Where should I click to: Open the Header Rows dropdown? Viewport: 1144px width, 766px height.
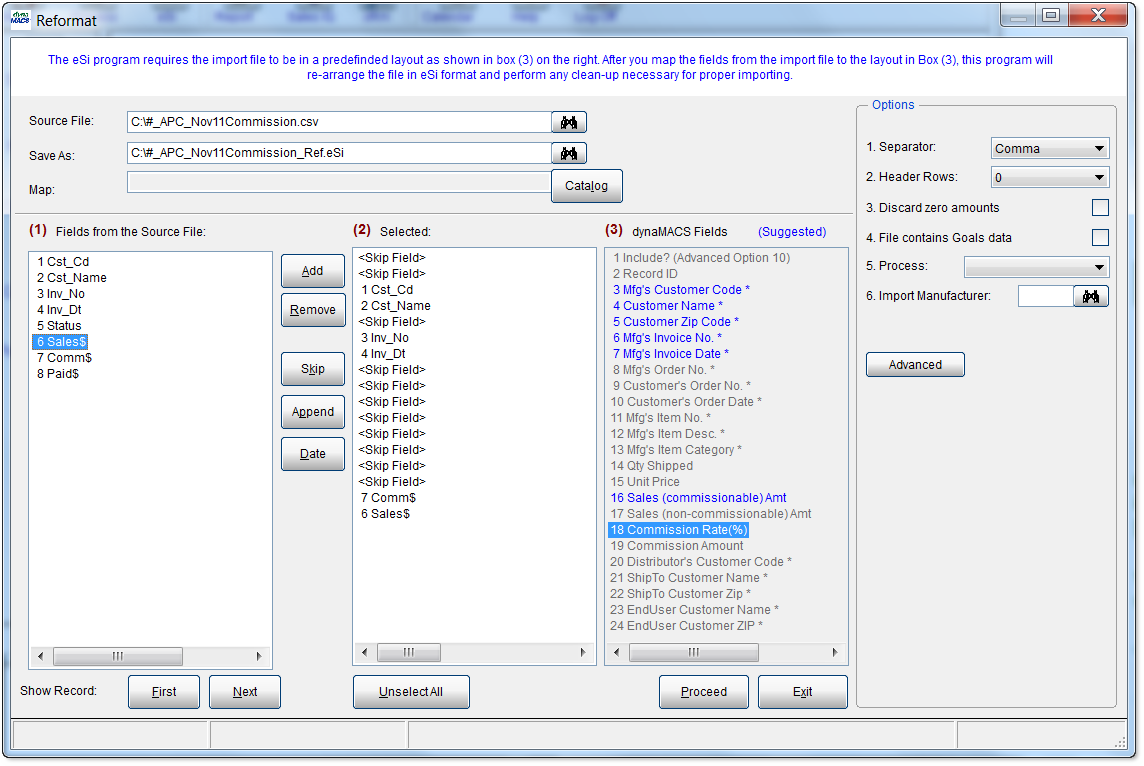pyautogui.click(x=1050, y=177)
